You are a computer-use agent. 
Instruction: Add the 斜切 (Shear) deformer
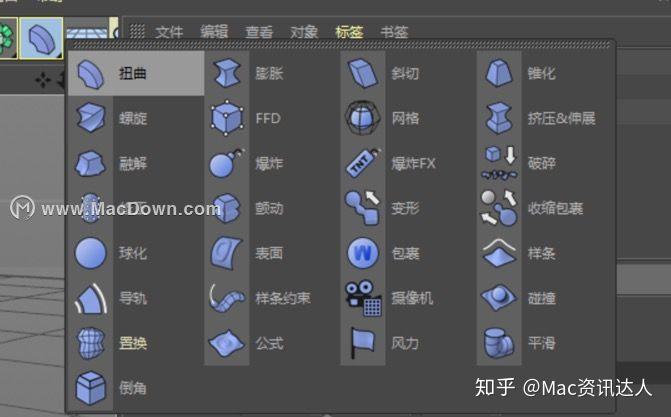[408, 73]
